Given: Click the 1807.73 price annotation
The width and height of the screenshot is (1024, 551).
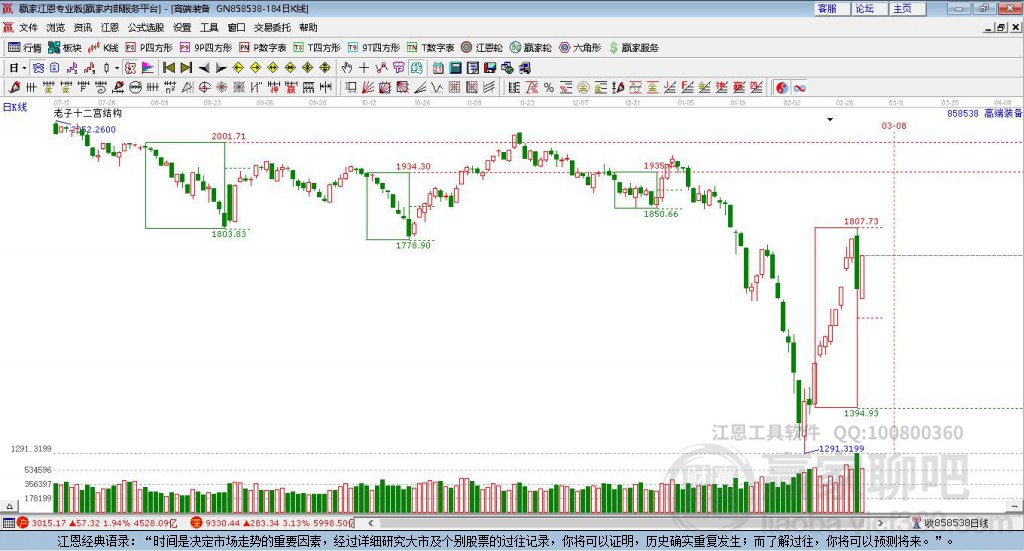Looking at the screenshot, I should (861, 221).
